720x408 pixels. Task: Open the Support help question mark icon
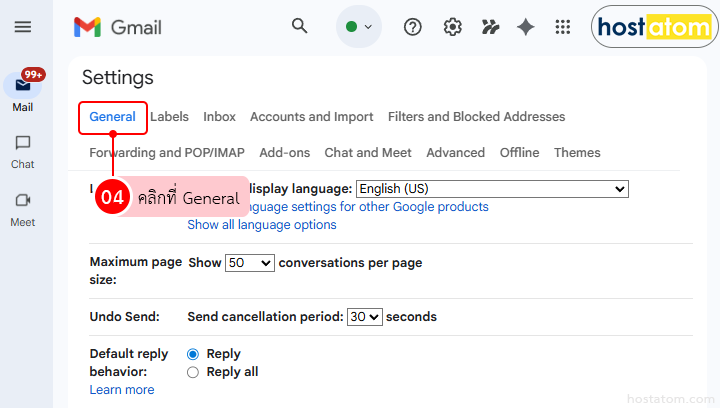(412, 27)
